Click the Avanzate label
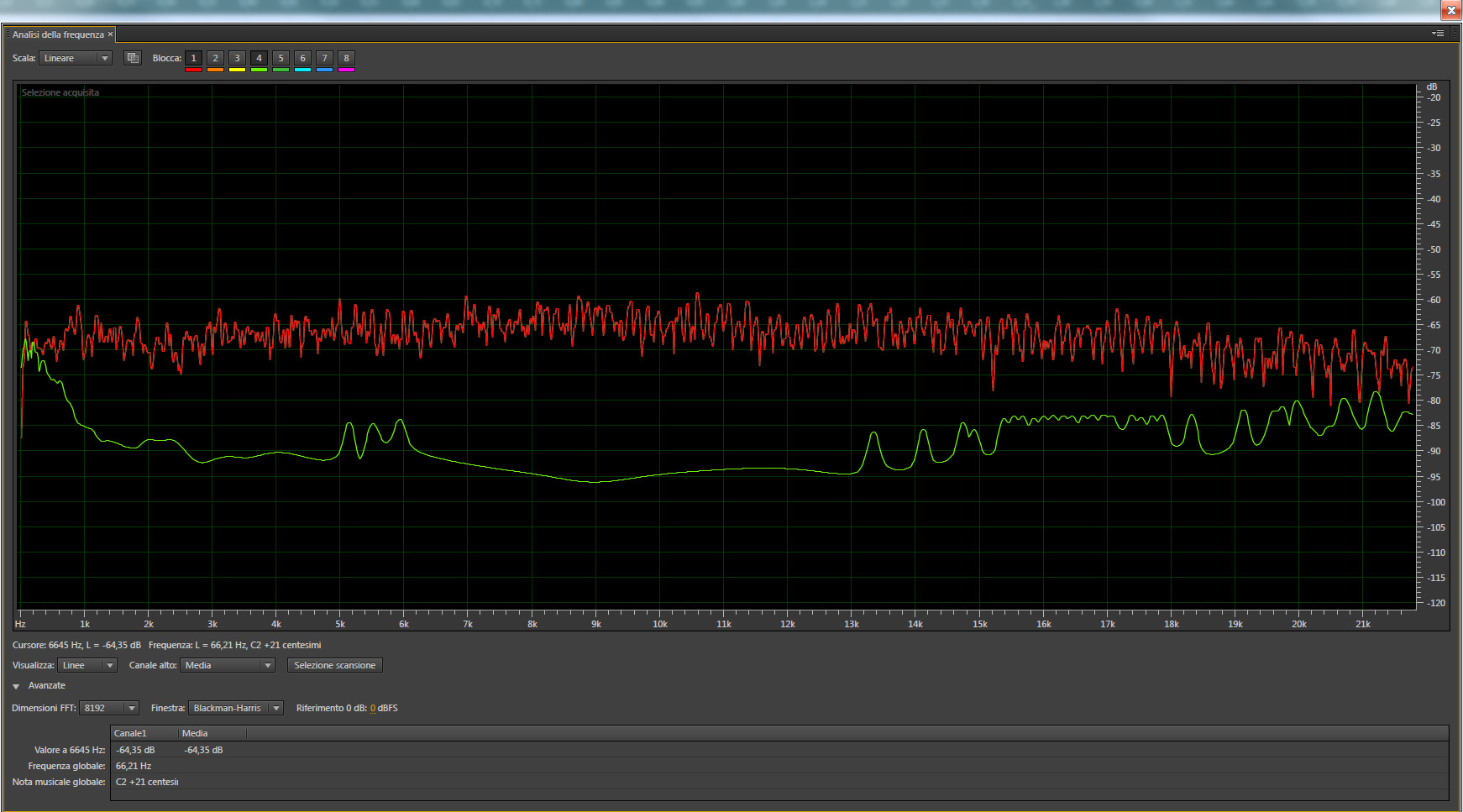 [x=47, y=685]
